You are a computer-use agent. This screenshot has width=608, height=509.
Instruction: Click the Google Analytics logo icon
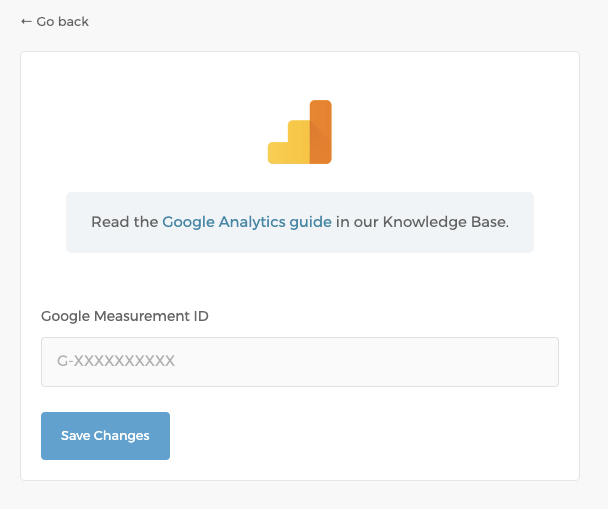[x=300, y=132]
